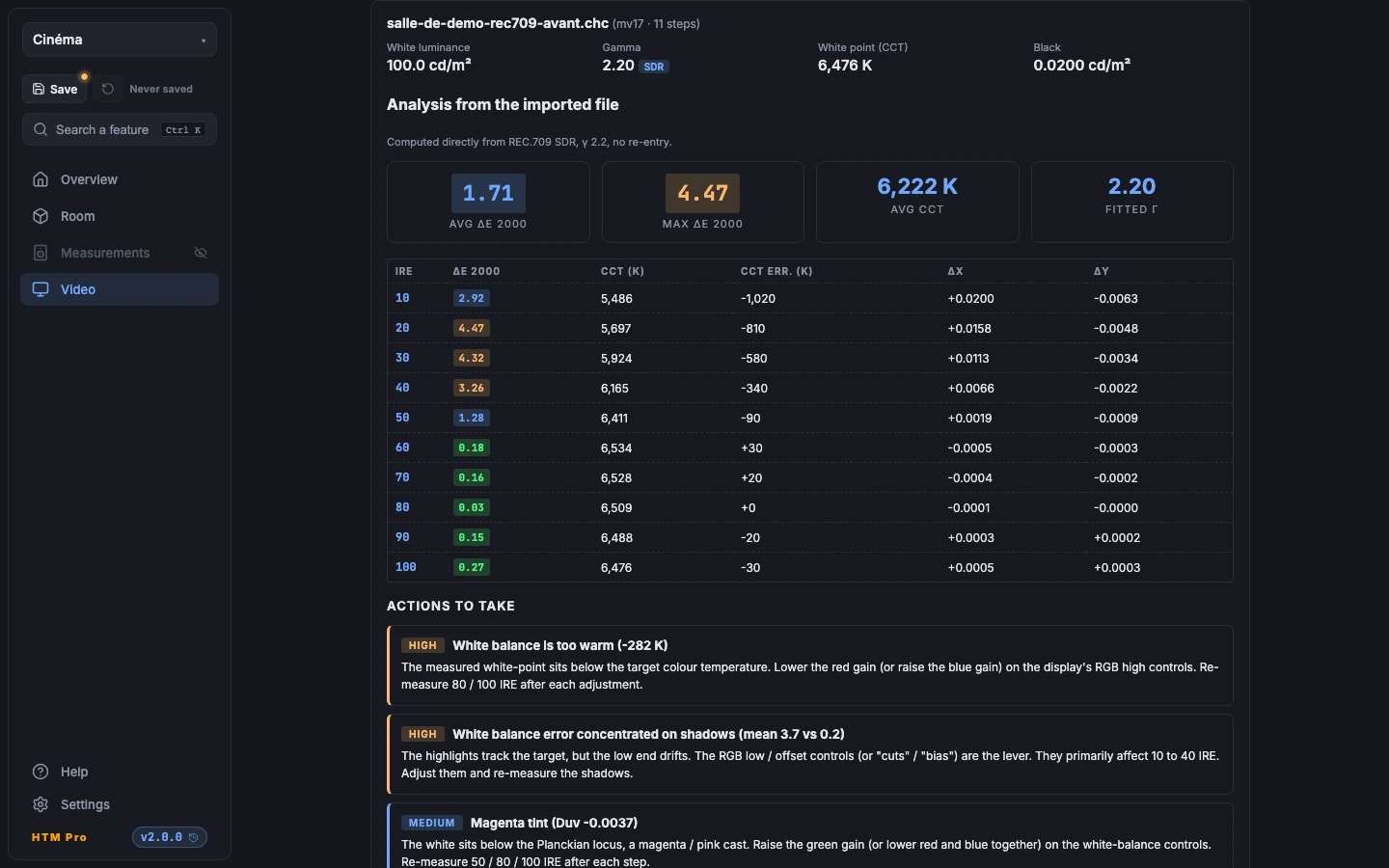1389x868 pixels.
Task: Toggle the Measurements hidden eye icon
Action: click(201, 253)
